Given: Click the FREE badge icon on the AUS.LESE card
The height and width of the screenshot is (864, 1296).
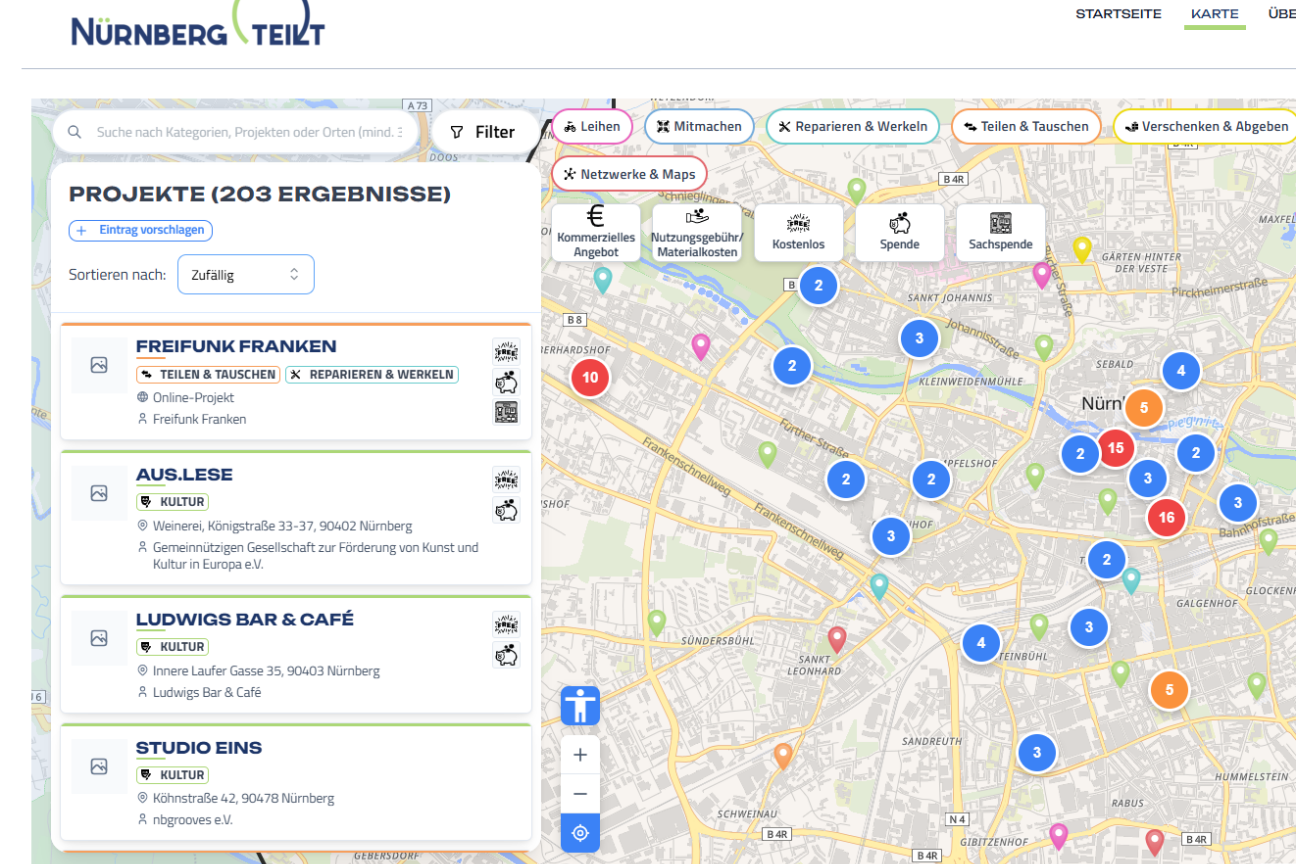Looking at the screenshot, I should (506, 477).
